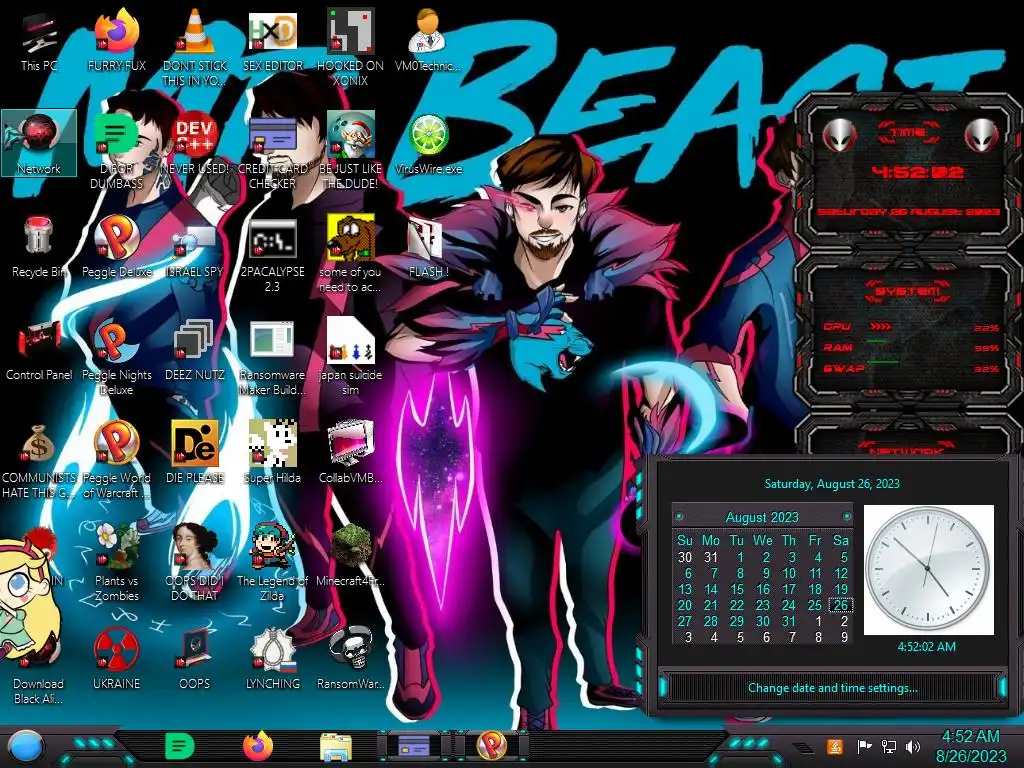This screenshot has height=768, width=1024.
Task: Open the VM0Technic... desktop icon
Action: (x=428, y=42)
